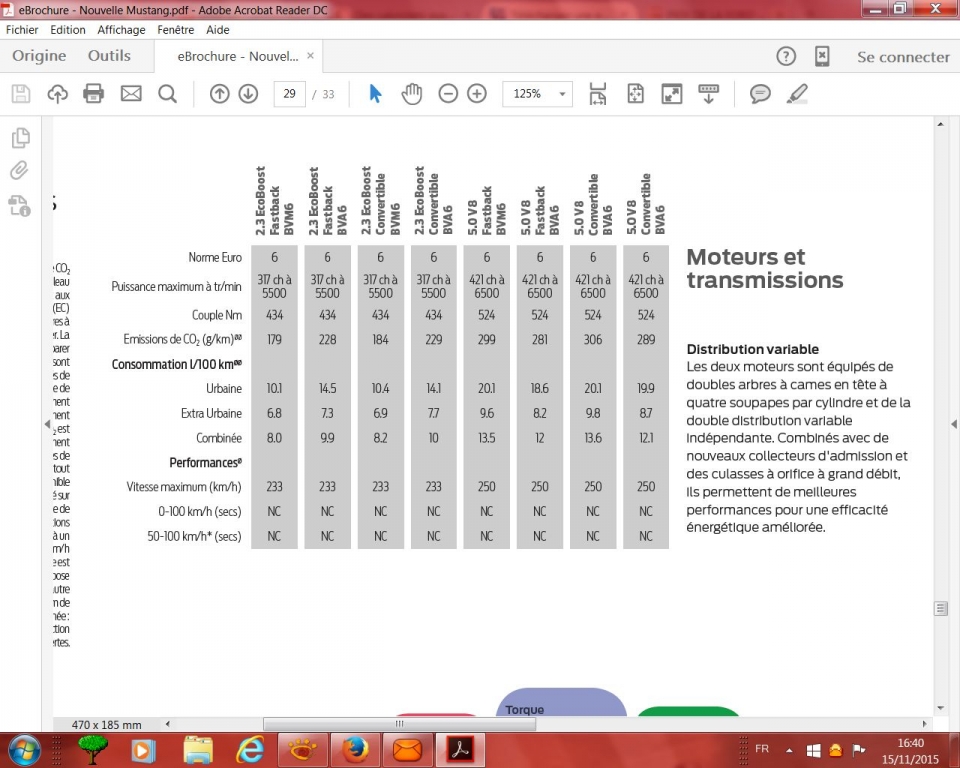The width and height of the screenshot is (960, 768).
Task: Add a comment bubble icon
Action: 760,94
